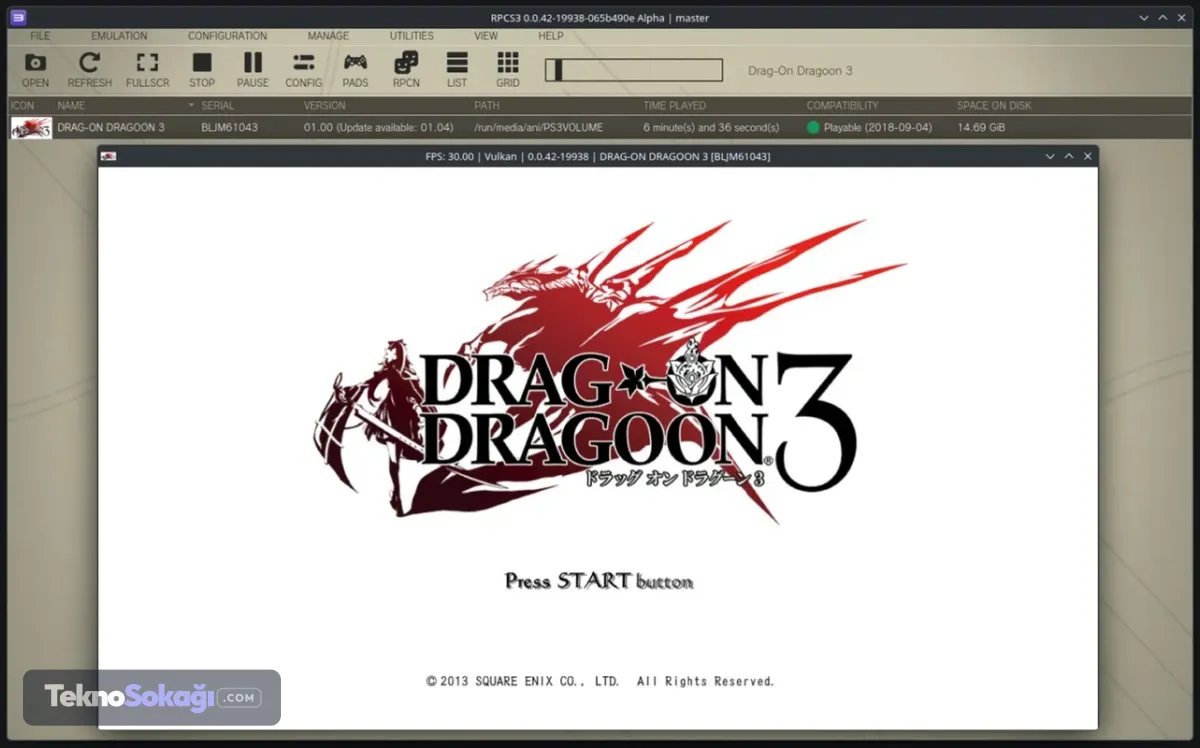Viewport: 1200px width, 748px height.
Task: Stop emulation with the STOP icon
Action: [202, 70]
